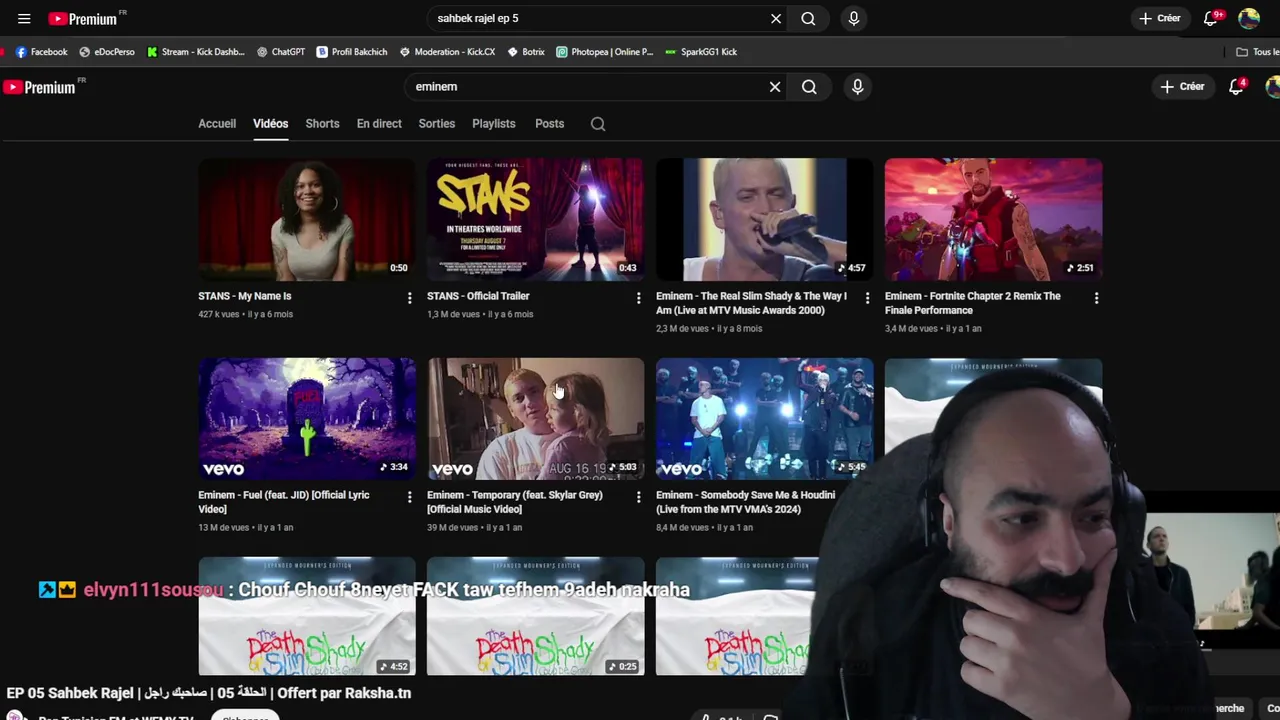This screenshot has width=1280, height=720.
Task: Click title 'Eminem - Temporary (feat. Skylar Grey)'
Action: 515,502
